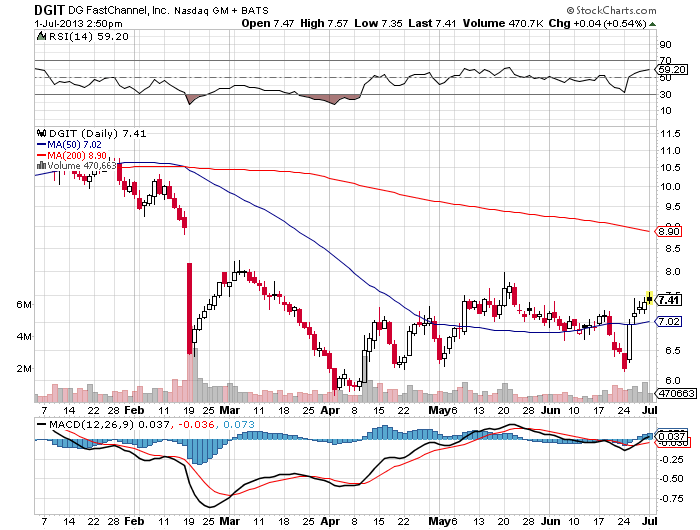Screen dimensions: 700x530
Task: Click the May label on the MACD panel date axis
Action: 438,521
